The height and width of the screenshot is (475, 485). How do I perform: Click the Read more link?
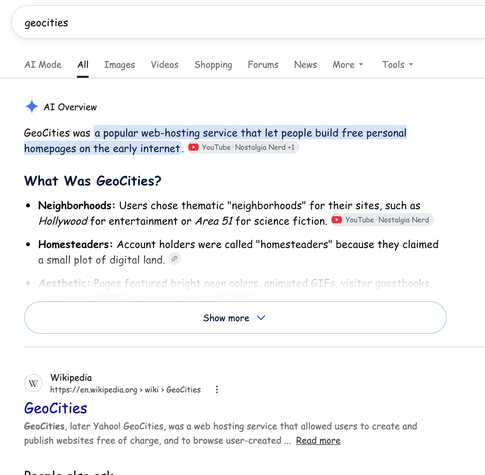pos(318,441)
